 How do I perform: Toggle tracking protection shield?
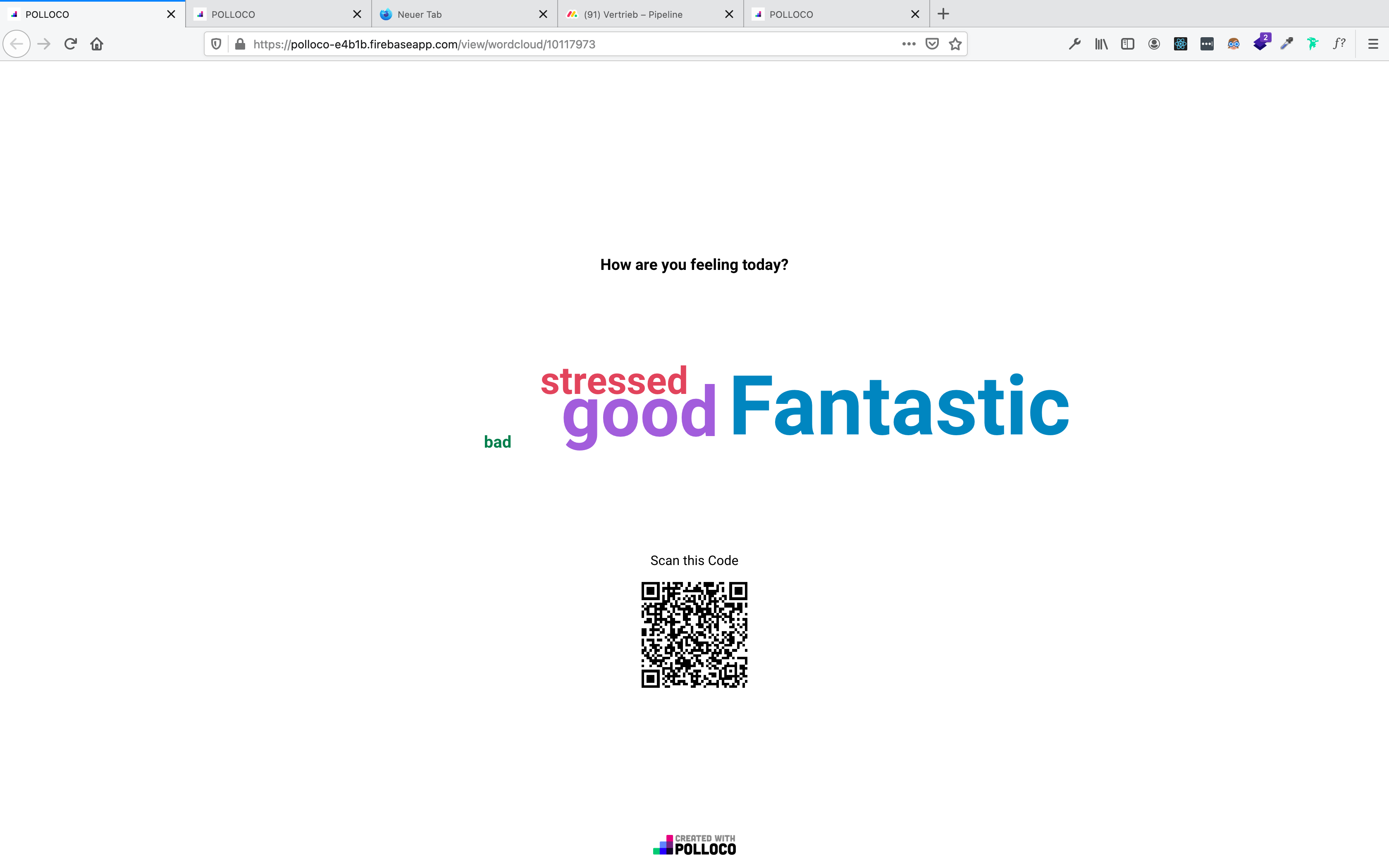click(216, 44)
